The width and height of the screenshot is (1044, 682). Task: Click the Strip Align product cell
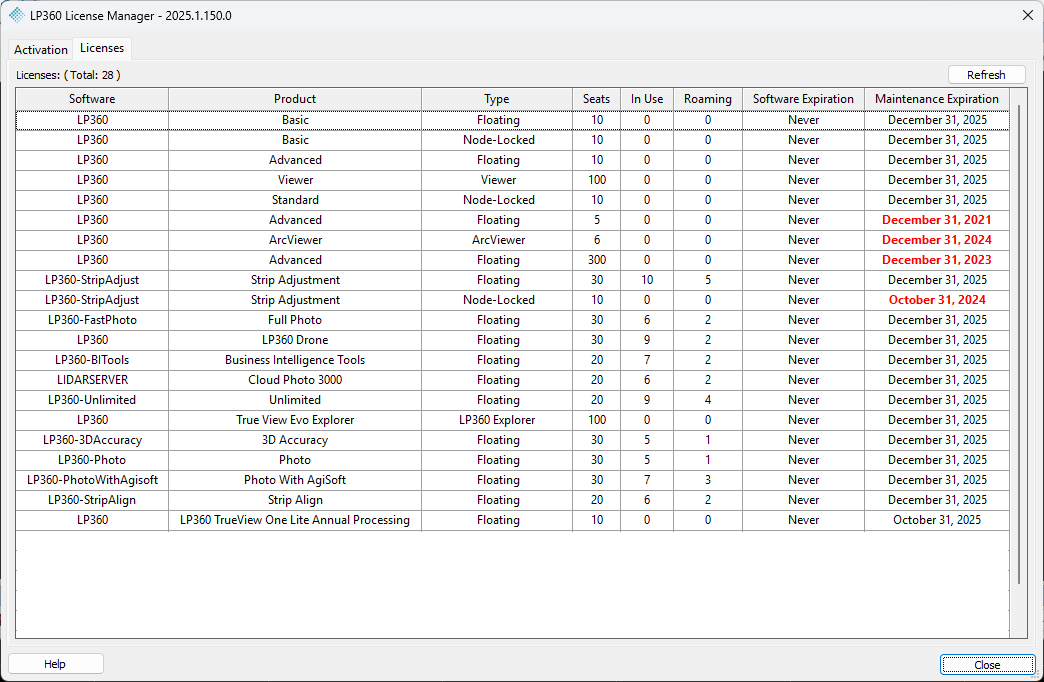coord(295,500)
